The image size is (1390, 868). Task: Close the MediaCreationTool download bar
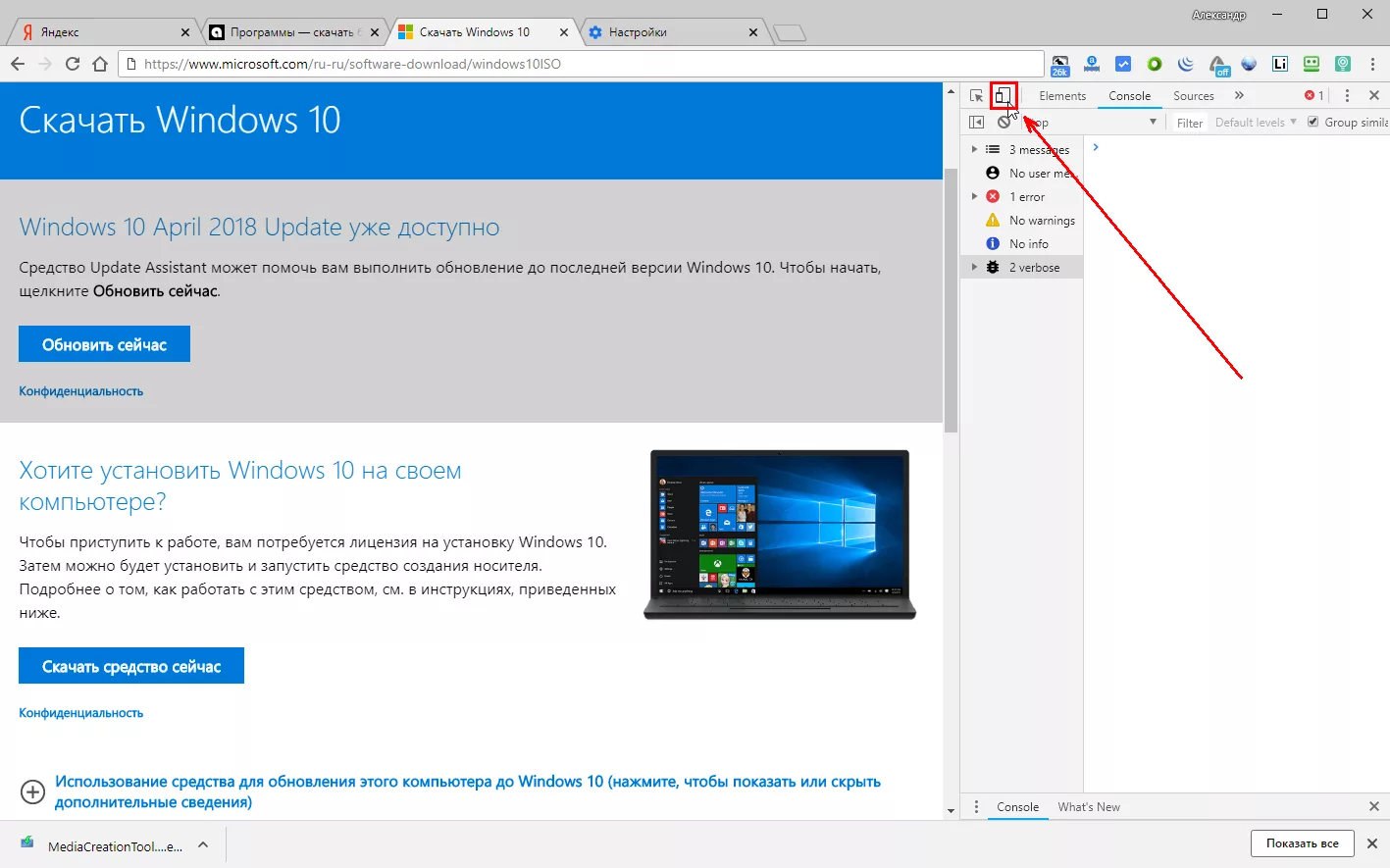1371,843
